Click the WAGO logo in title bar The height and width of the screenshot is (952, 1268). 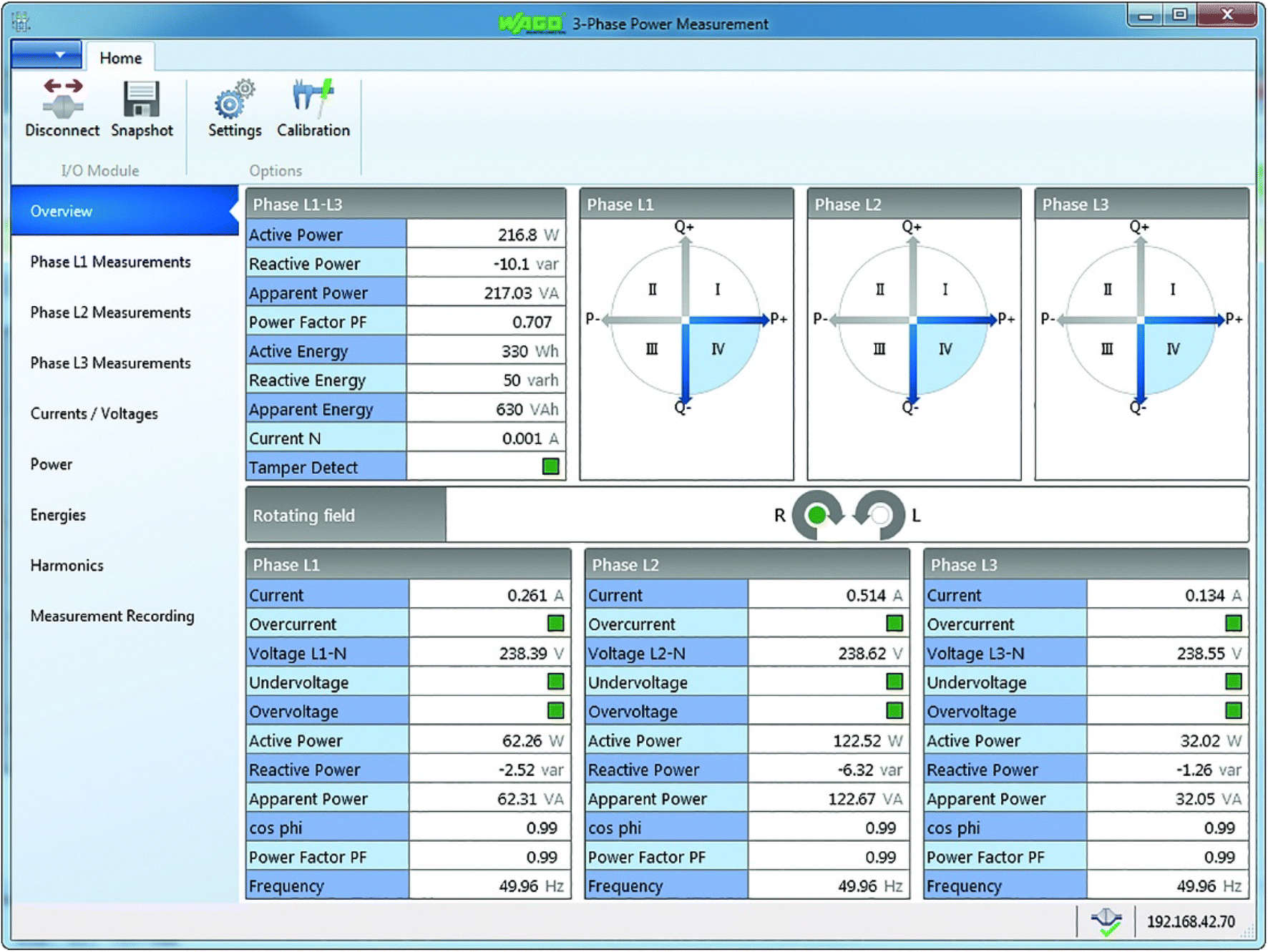[x=531, y=24]
